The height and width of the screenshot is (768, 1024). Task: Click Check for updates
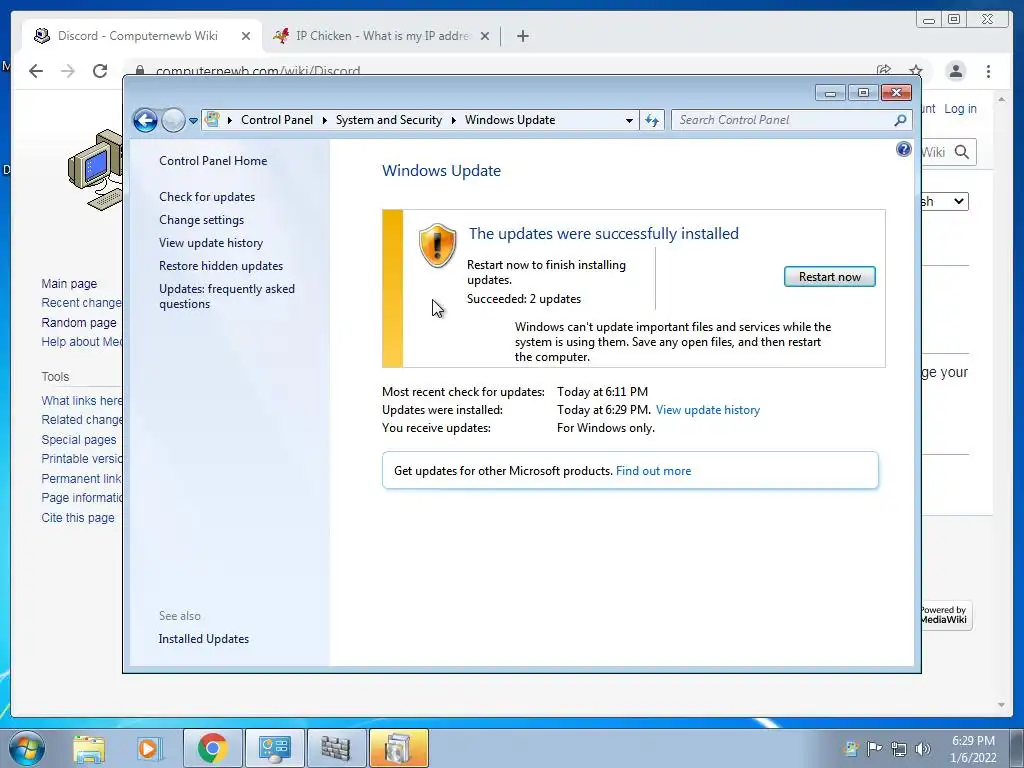207,197
